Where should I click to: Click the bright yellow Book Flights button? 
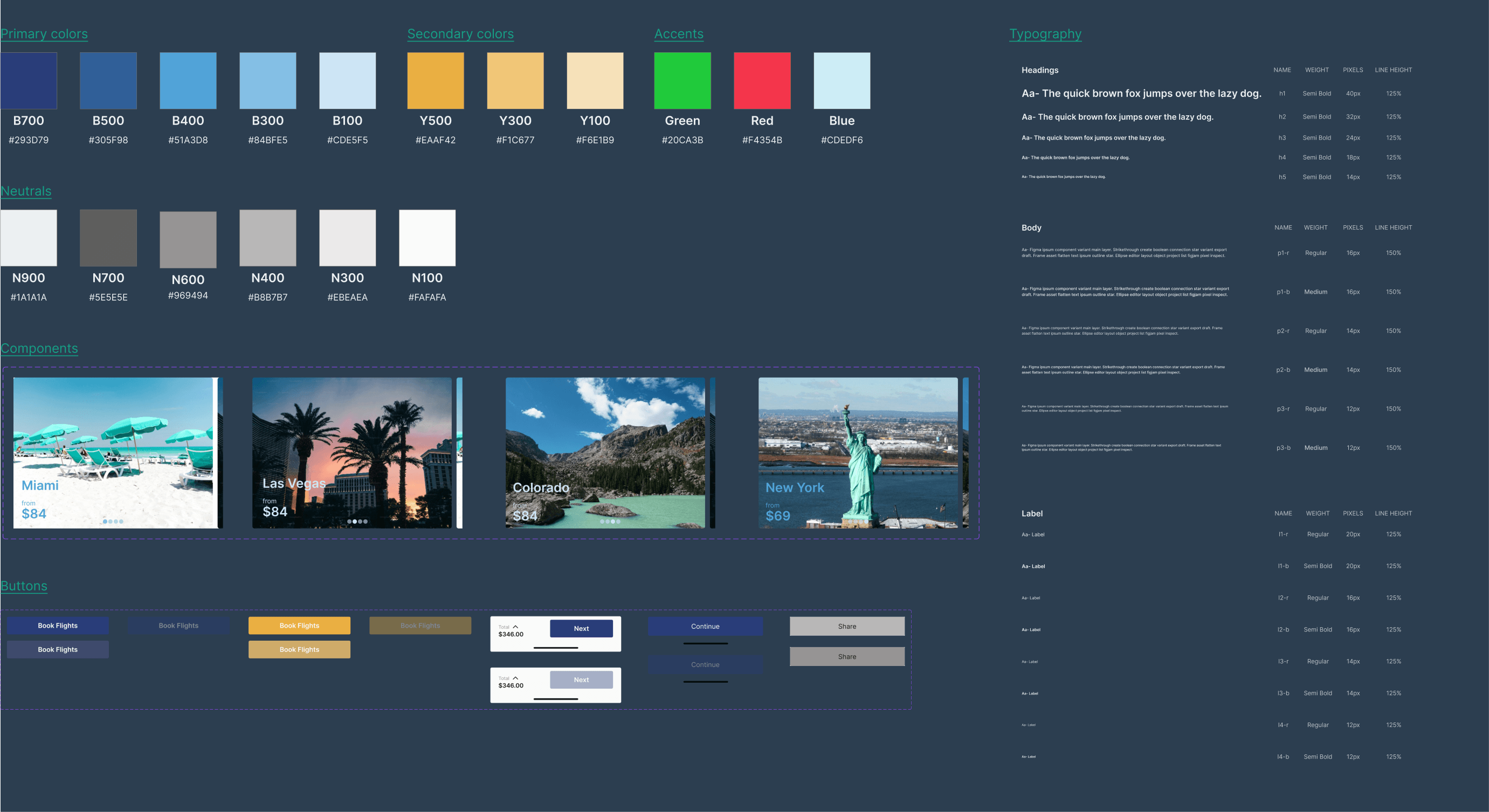point(299,626)
